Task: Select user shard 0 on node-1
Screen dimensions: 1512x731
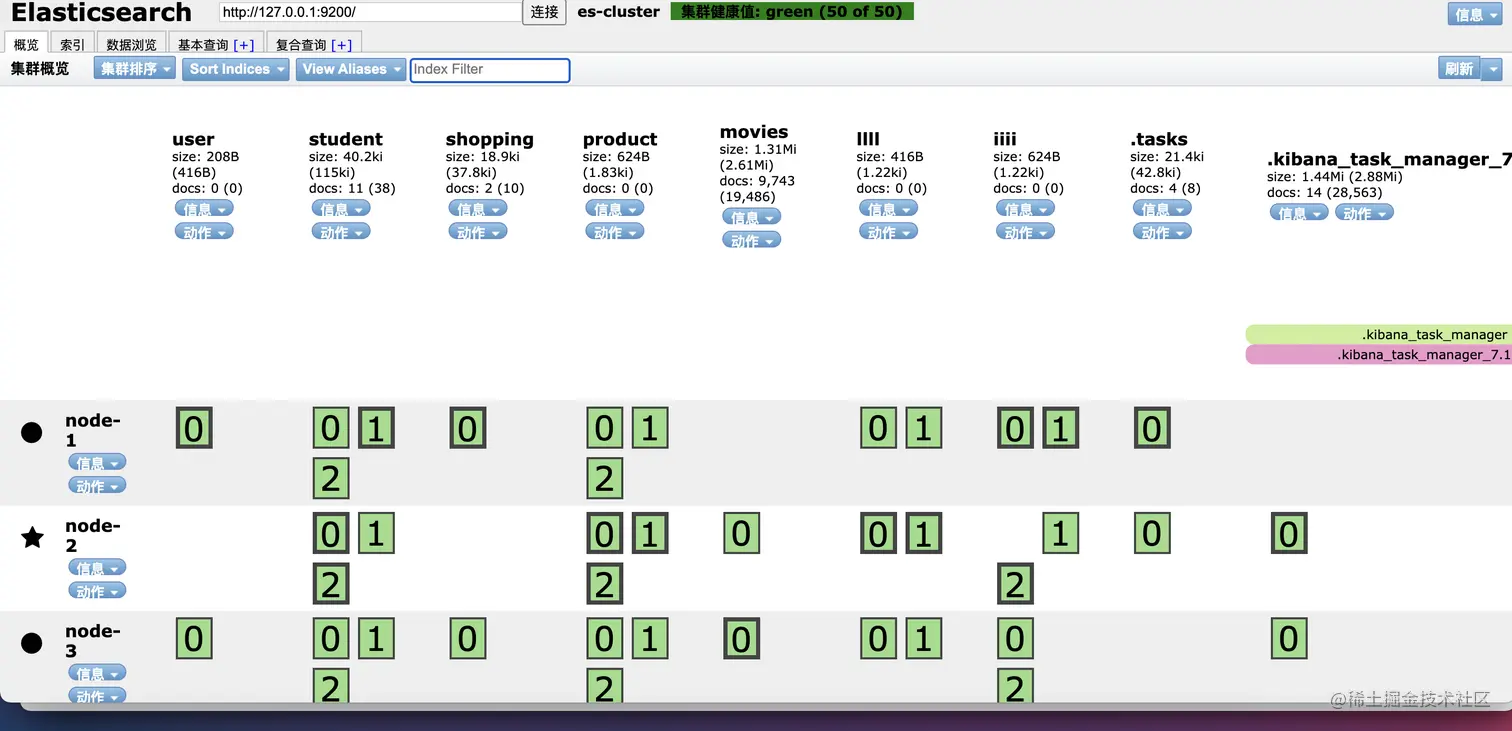Action: coord(194,428)
